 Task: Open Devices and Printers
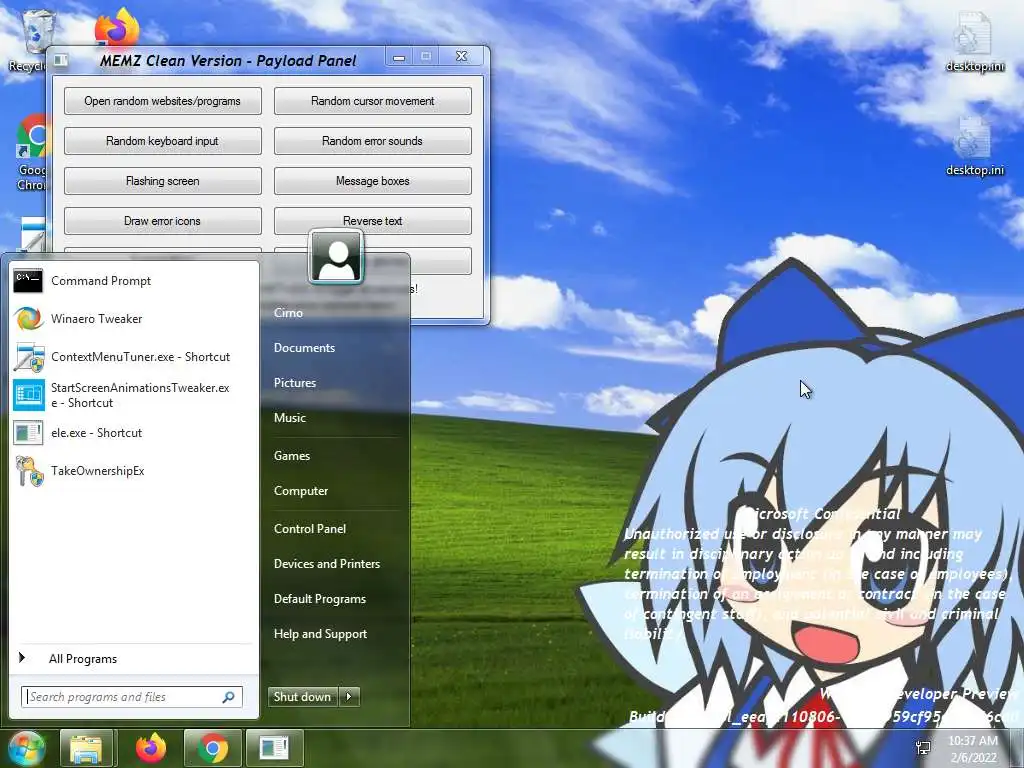[x=327, y=564]
